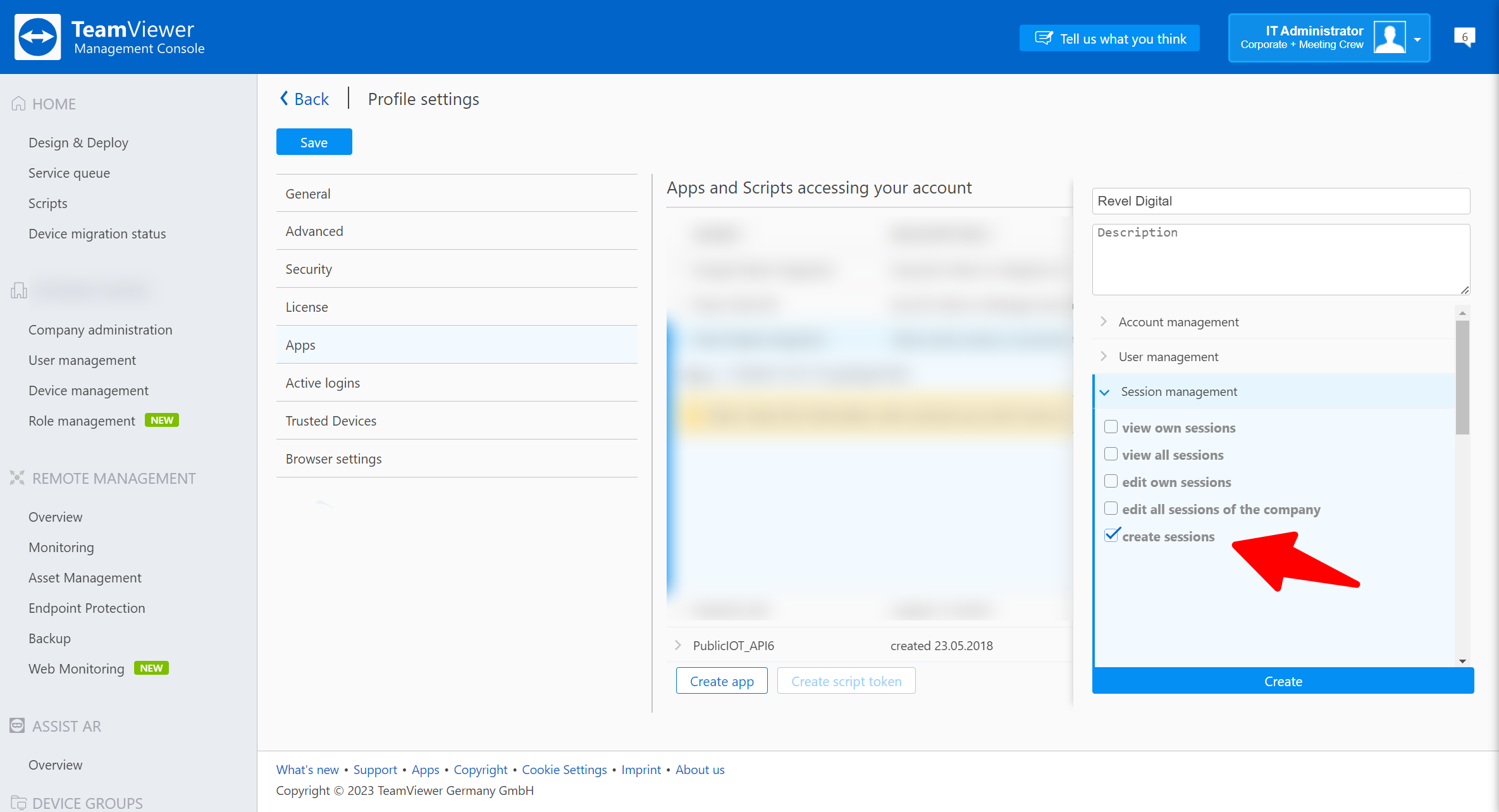Open User management in left sidebar

click(82, 360)
